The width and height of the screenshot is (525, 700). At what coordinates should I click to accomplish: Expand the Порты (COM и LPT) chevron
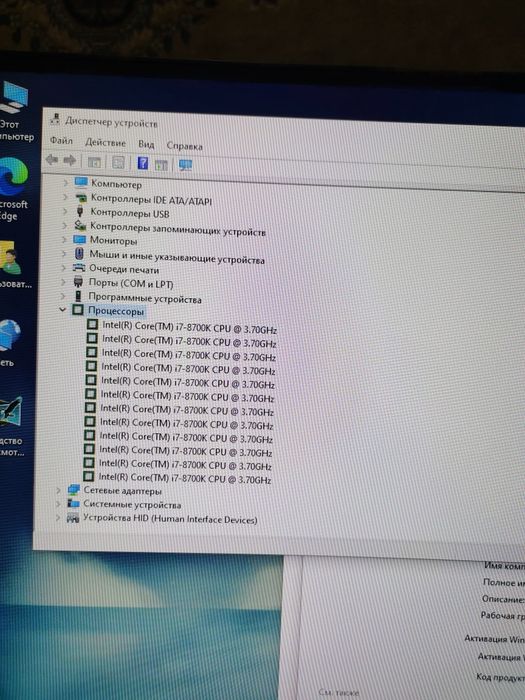coord(62,282)
